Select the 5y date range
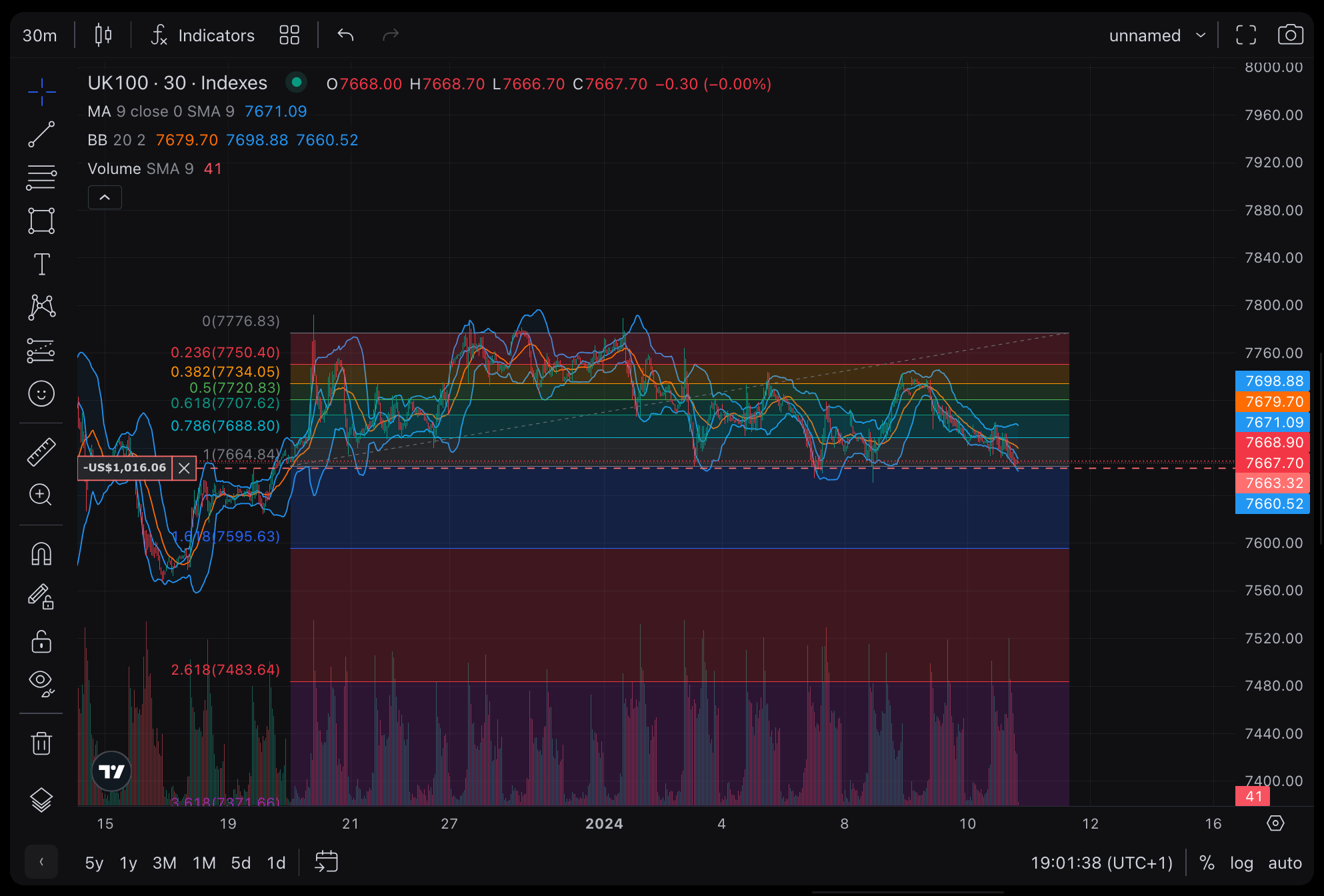The image size is (1324, 896). tap(94, 863)
